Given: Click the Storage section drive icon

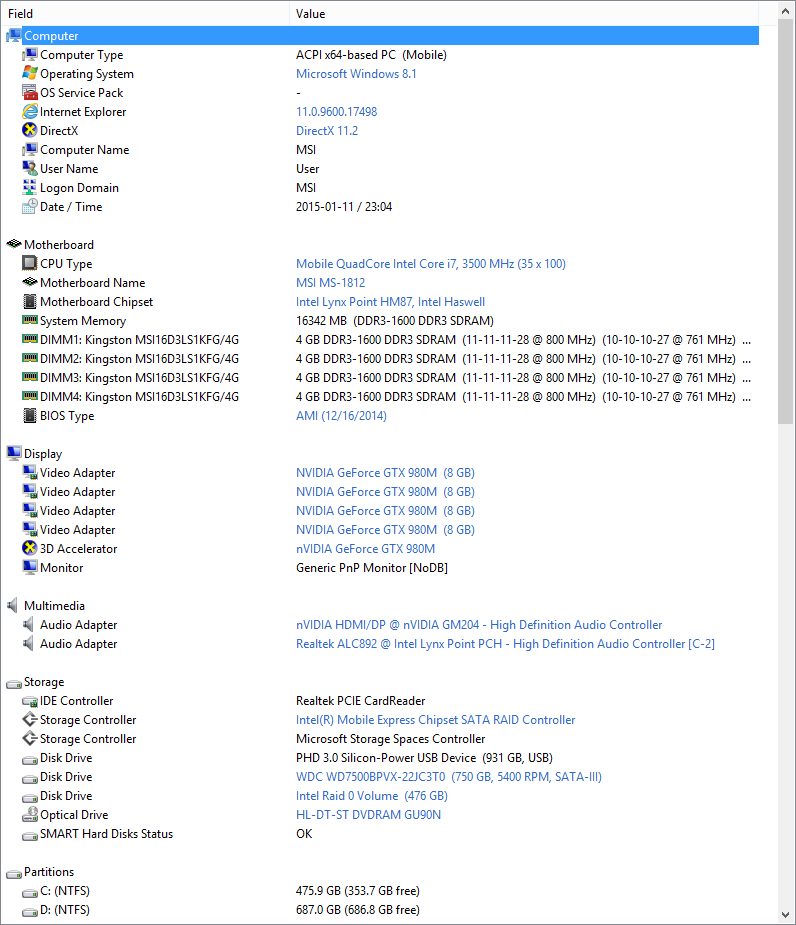Looking at the screenshot, I should click(x=14, y=684).
